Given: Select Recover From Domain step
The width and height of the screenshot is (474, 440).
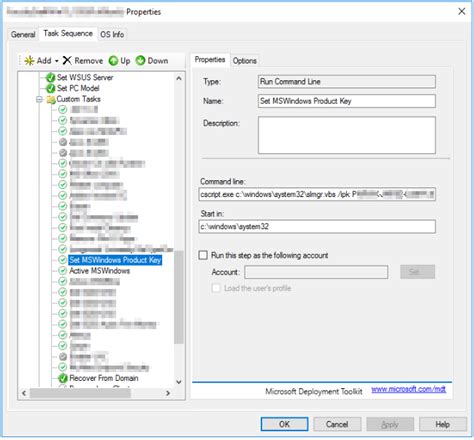Looking at the screenshot, I should [x=104, y=378].
